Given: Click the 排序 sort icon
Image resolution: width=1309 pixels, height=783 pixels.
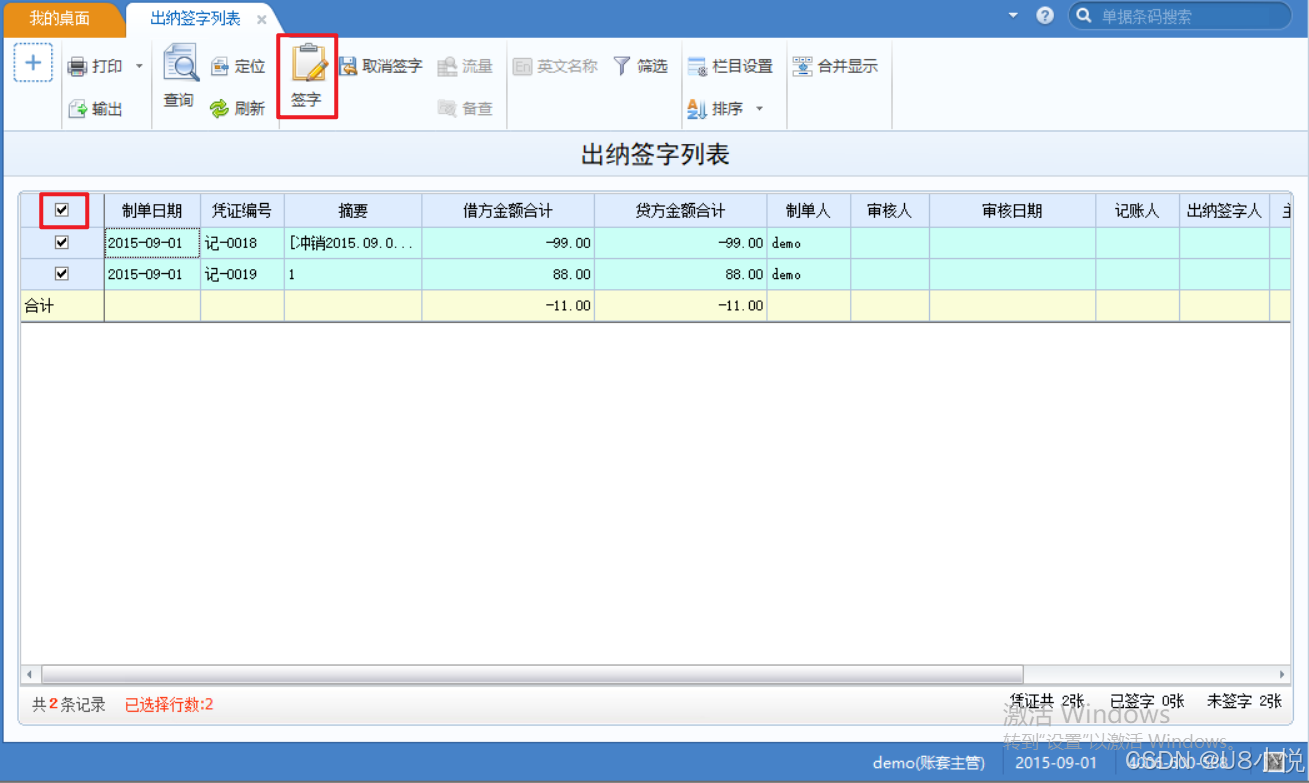Looking at the screenshot, I should 697,109.
